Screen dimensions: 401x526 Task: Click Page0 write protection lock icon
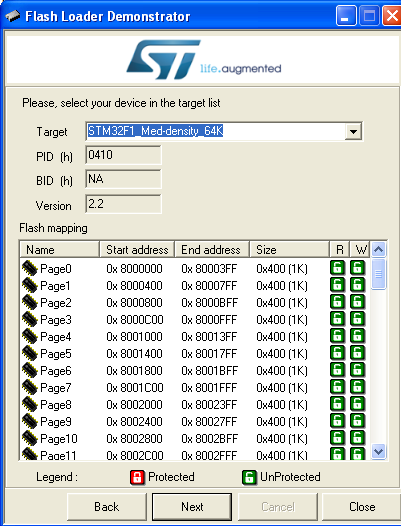point(357,268)
